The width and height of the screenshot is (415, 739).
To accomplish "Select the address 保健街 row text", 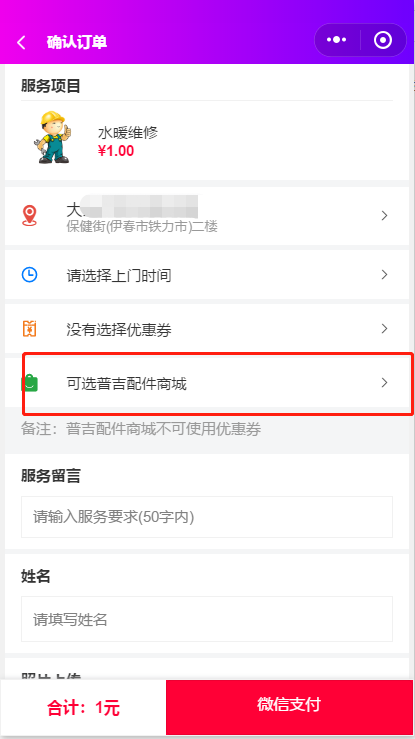I will [142, 227].
